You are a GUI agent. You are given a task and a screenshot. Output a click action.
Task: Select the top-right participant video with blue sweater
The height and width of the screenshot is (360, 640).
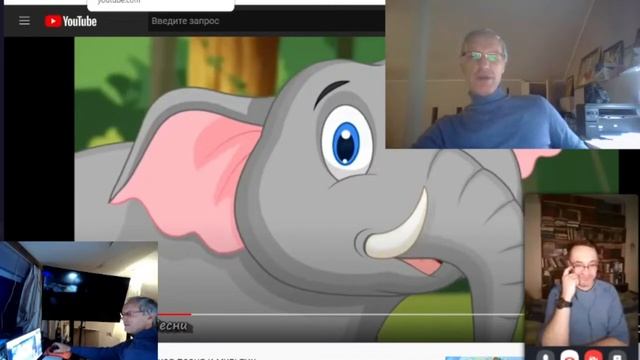pyautogui.click(x=513, y=74)
